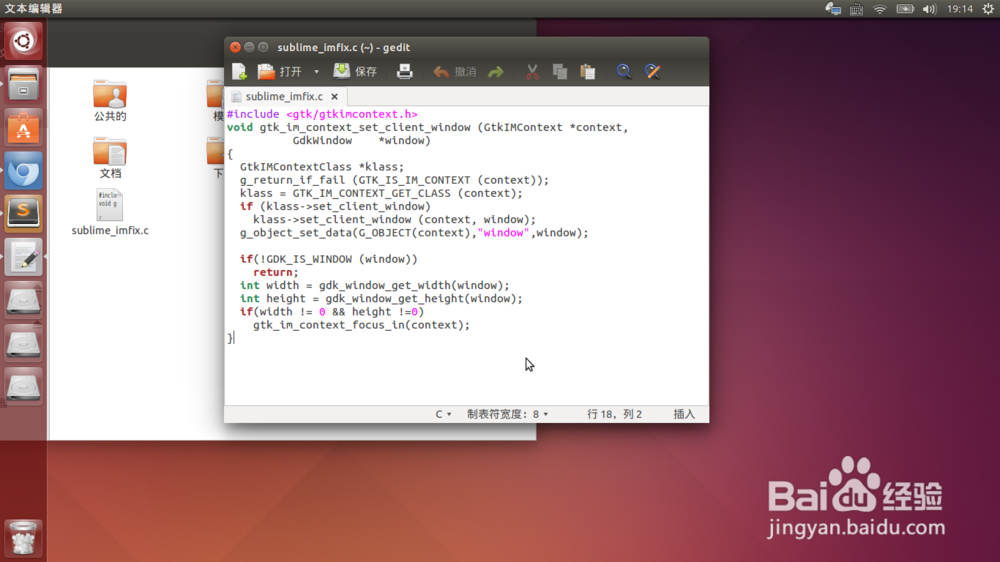Open the 19:14 clock menu
The height and width of the screenshot is (562, 1000).
point(960,9)
